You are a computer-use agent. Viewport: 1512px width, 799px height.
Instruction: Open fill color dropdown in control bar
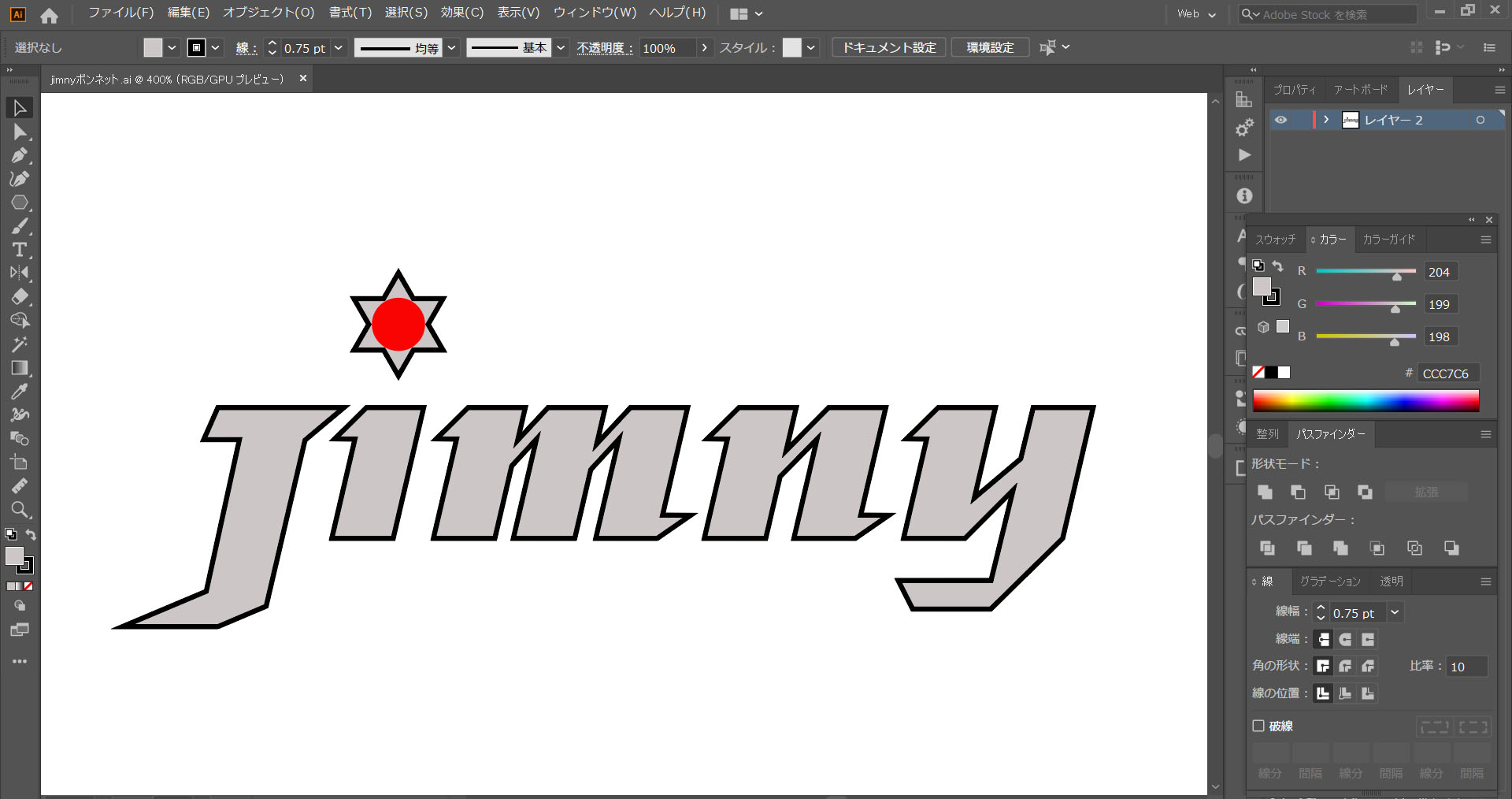click(x=172, y=47)
